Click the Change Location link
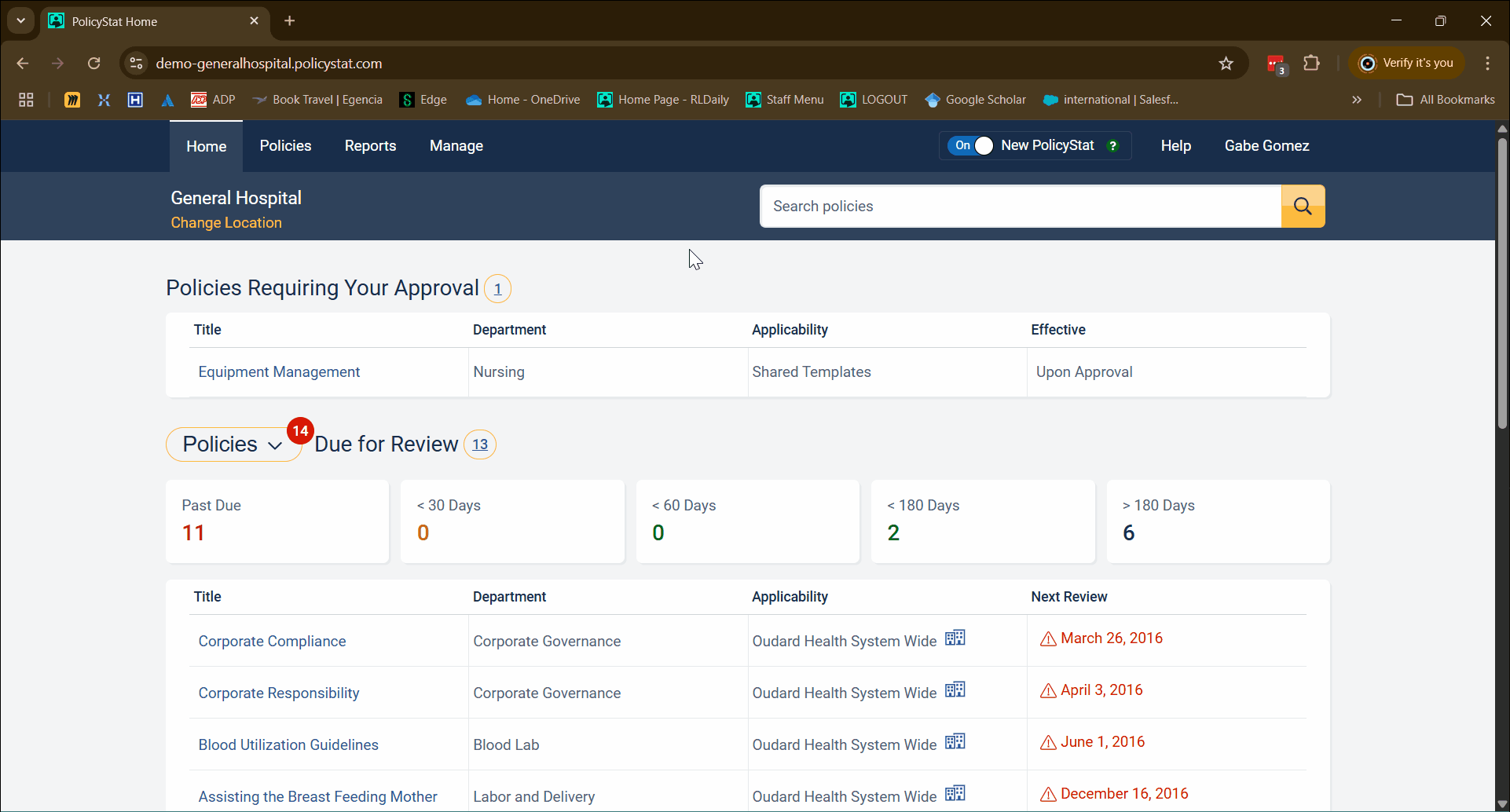This screenshot has width=1510, height=812. [226, 223]
